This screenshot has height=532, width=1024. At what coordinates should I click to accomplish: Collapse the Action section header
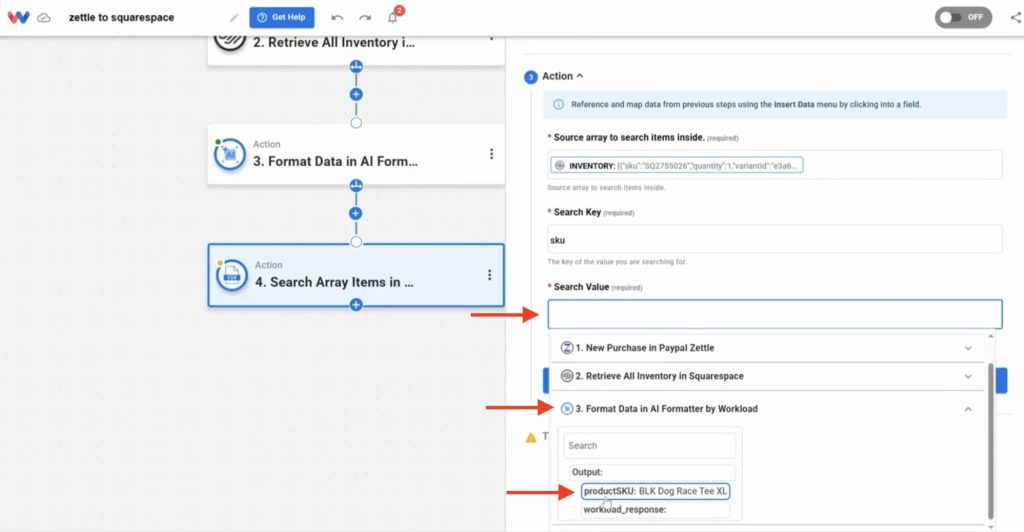point(562,76)
